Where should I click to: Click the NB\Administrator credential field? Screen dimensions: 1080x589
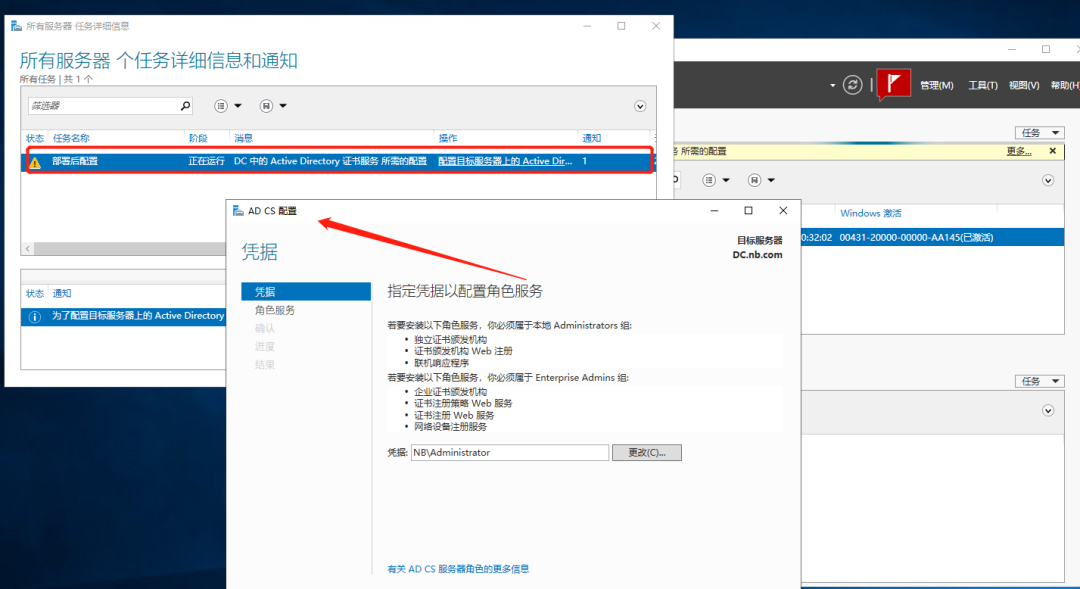point(510,453)
